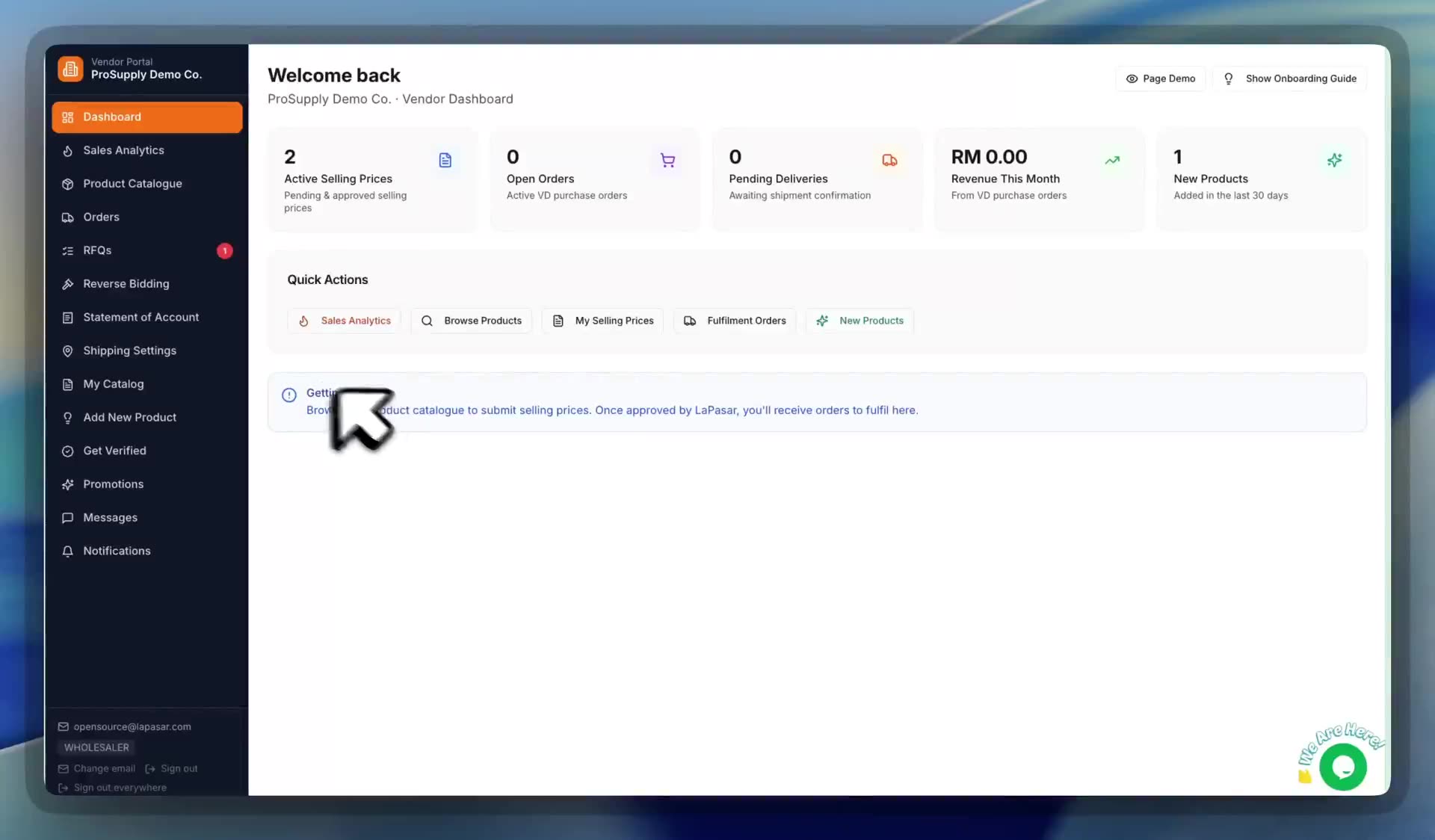Click the info icon in getting started banner
Screen dimensions: 1435x840
[x=289, y=395]
